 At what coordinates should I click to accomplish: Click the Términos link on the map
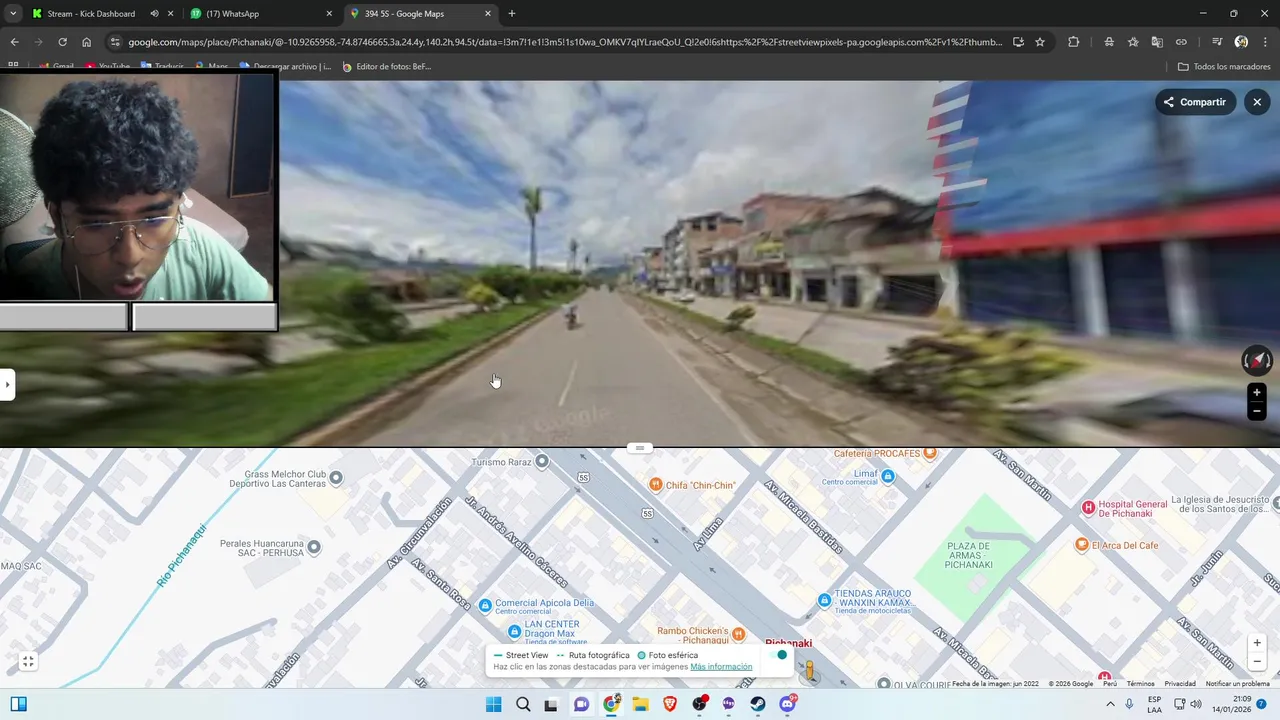[1140, 684]
